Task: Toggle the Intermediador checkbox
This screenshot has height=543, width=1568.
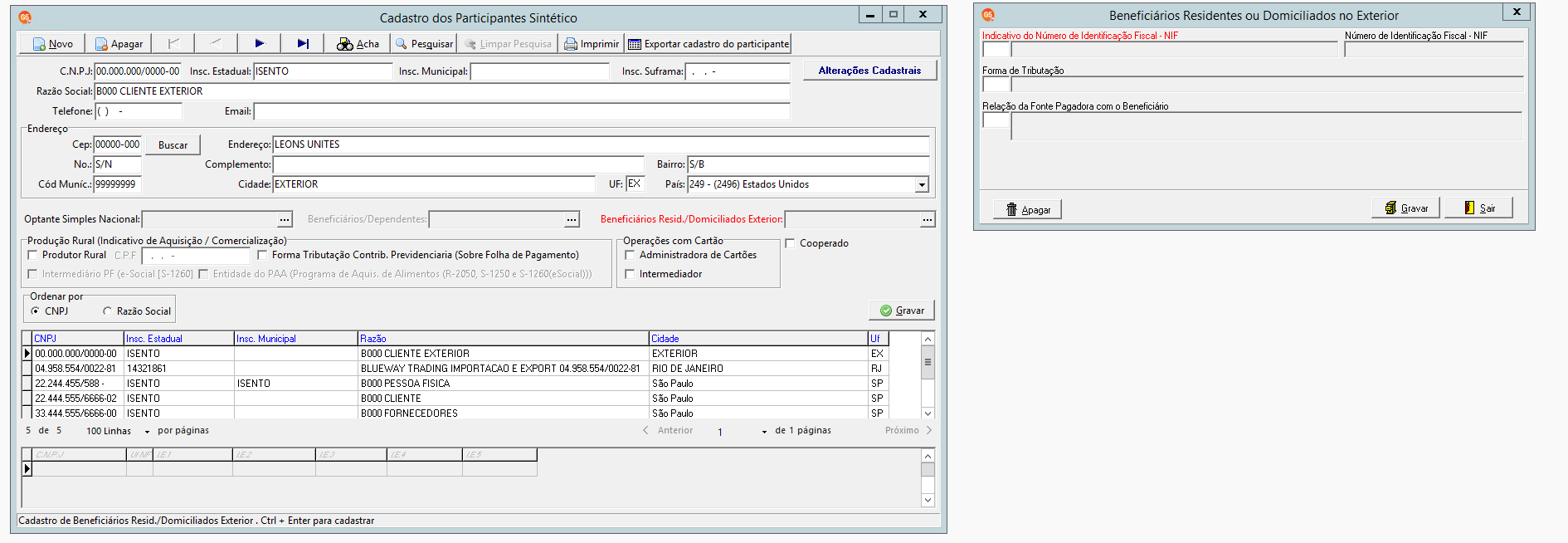Action: [x=630, y=274]
